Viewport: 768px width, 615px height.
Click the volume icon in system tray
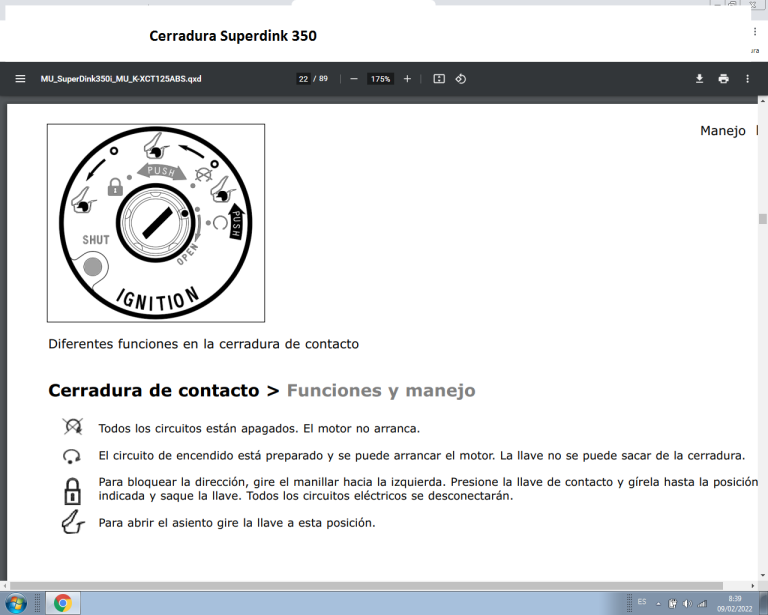[x=687, y=603]
